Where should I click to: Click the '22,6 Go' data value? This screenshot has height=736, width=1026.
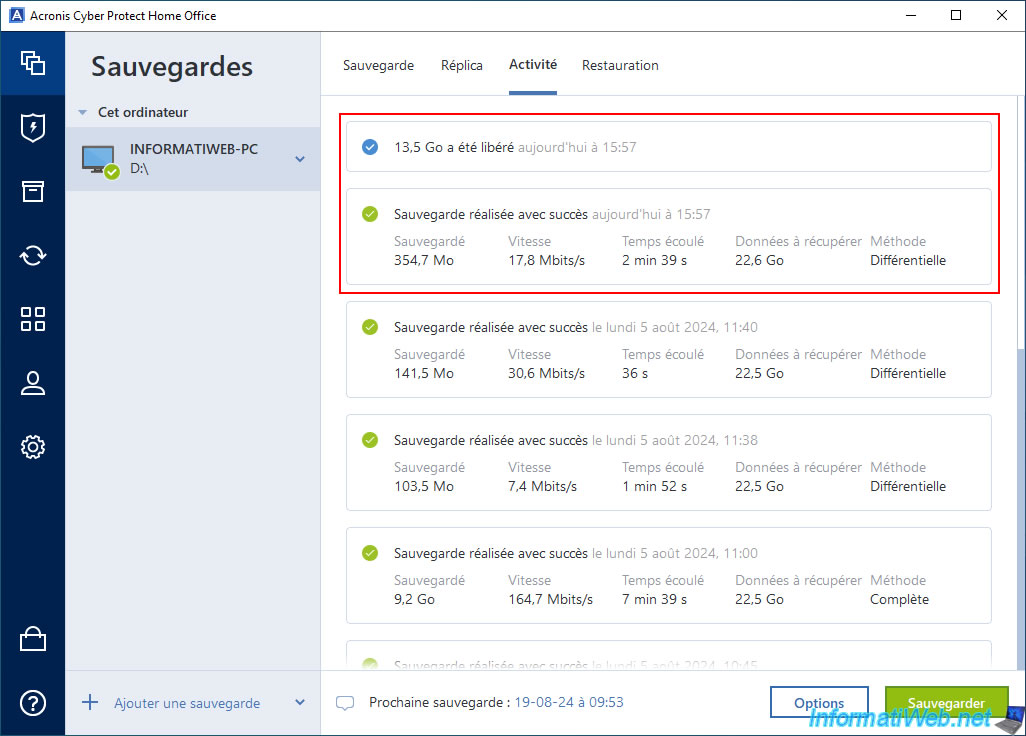[x=759, y=260]
